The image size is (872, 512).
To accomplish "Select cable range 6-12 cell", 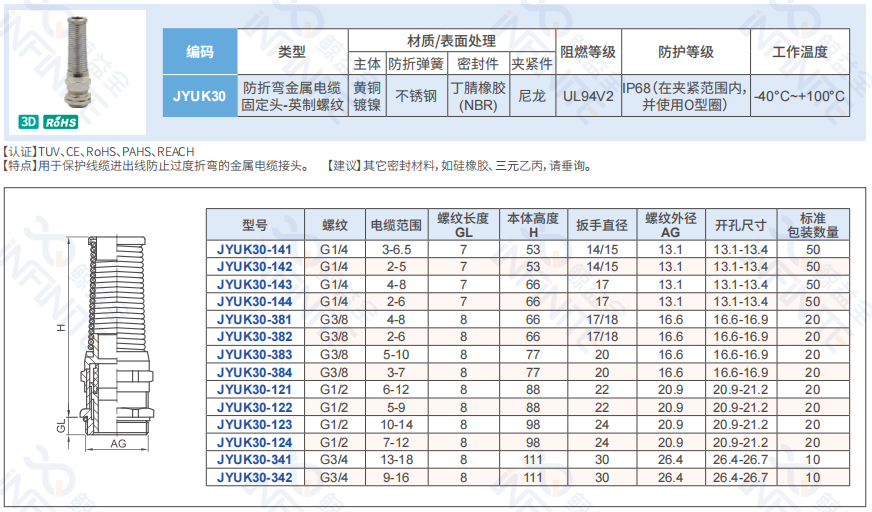I will [x=397, y=389].
